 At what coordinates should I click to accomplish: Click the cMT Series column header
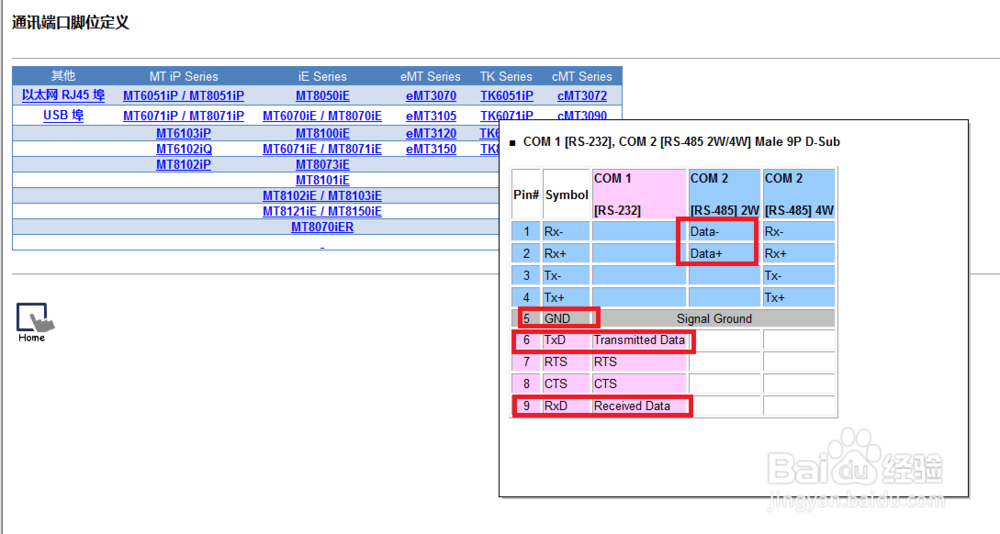[x=582, y=76]
